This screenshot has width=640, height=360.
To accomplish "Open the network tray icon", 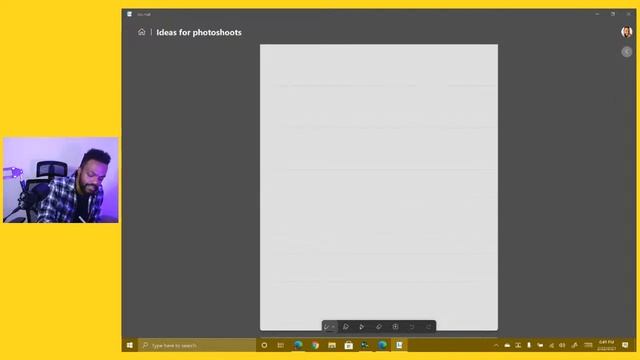I will 551,345.
